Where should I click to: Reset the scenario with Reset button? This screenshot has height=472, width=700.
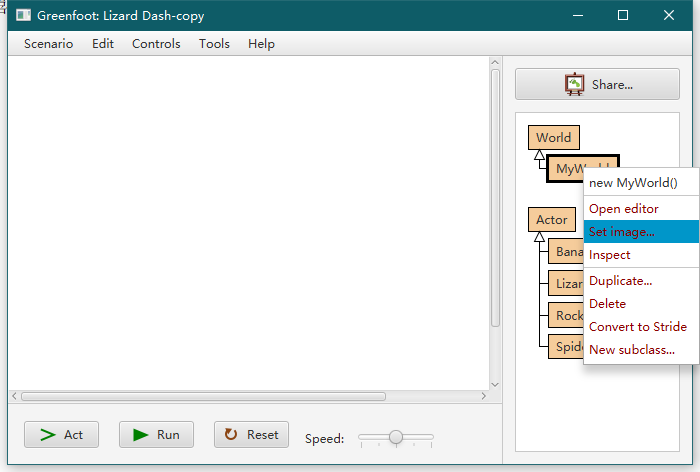click(251, 434)
